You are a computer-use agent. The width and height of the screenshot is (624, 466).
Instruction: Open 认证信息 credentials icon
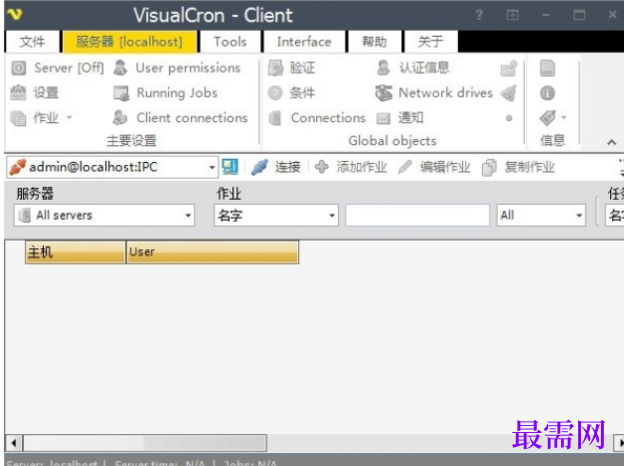(x=383, y=68)
